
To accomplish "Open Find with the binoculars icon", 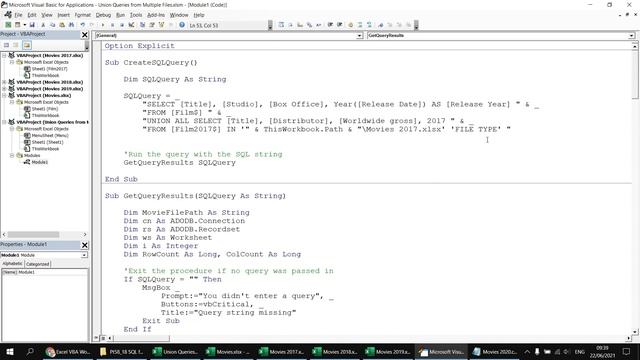I will point(71,25).
